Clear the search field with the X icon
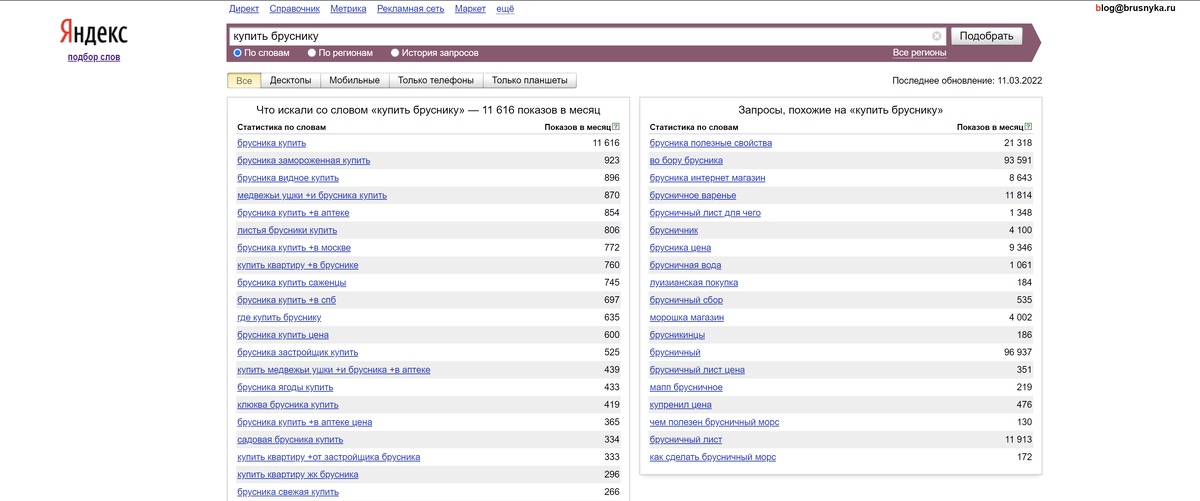The width and height of the screenshot is (1200, 501). click(937, 36)
